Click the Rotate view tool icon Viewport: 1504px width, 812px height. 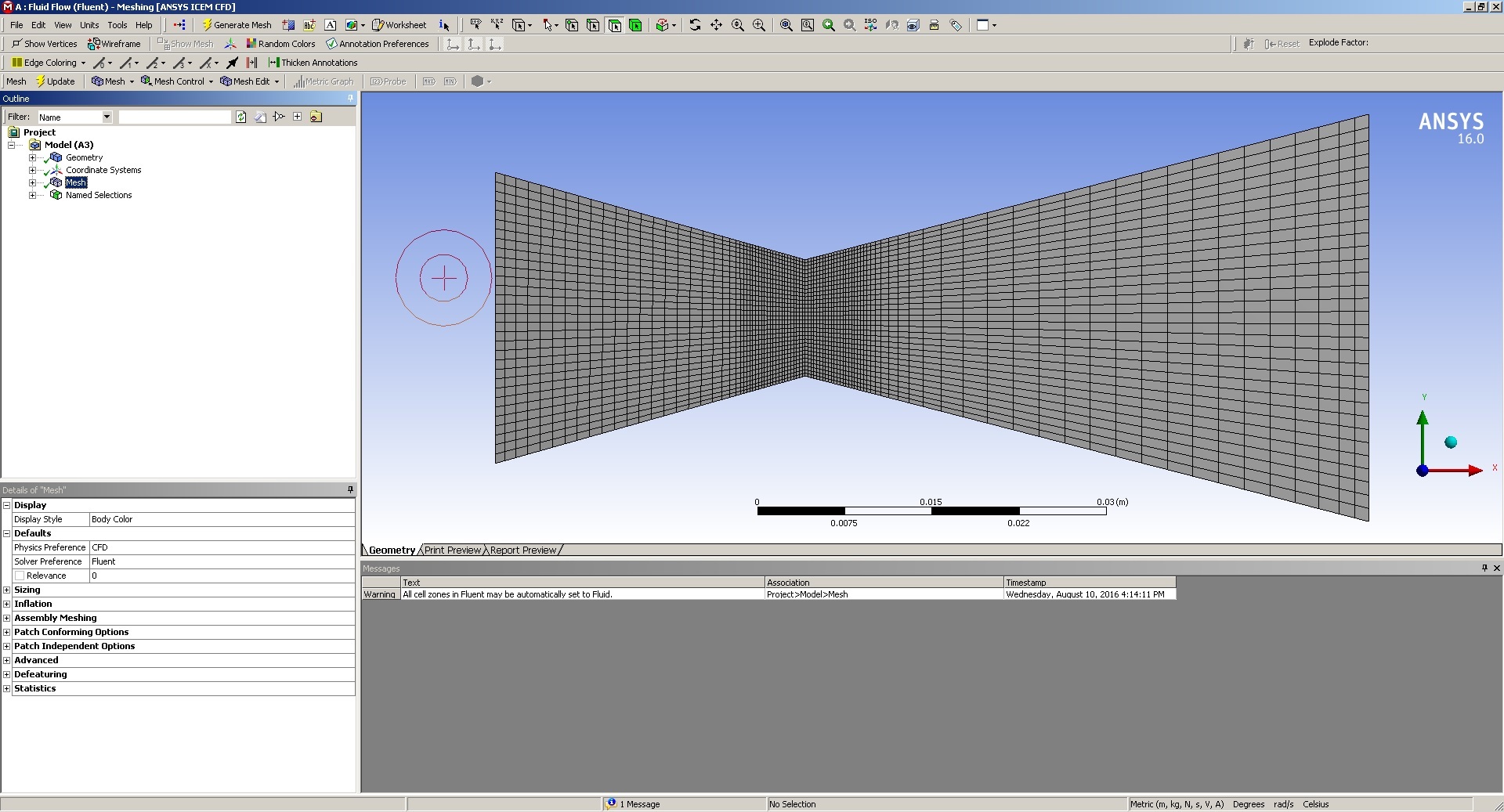coord(695,25)
